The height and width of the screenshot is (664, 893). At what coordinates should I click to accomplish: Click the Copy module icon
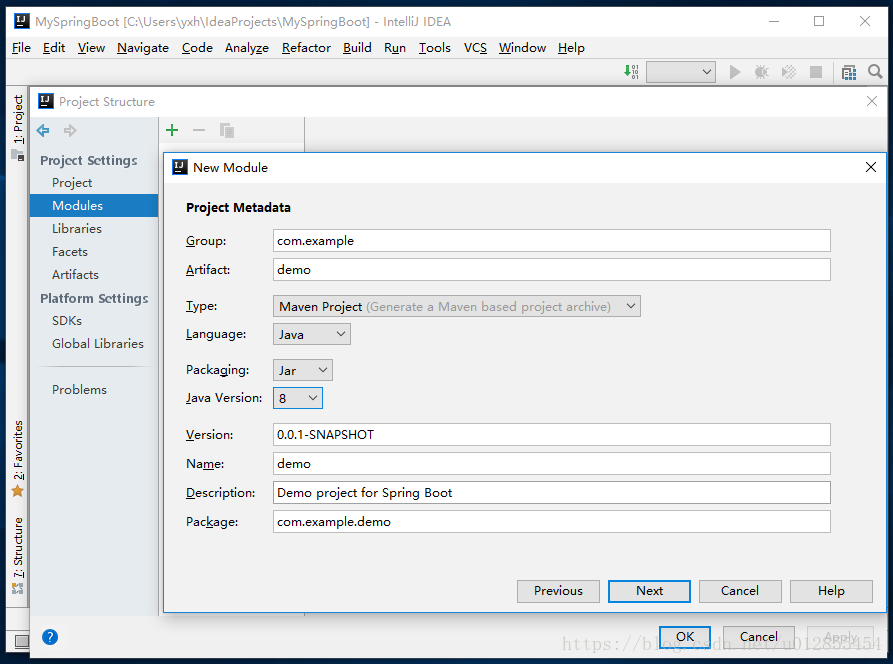pos(227,130)
